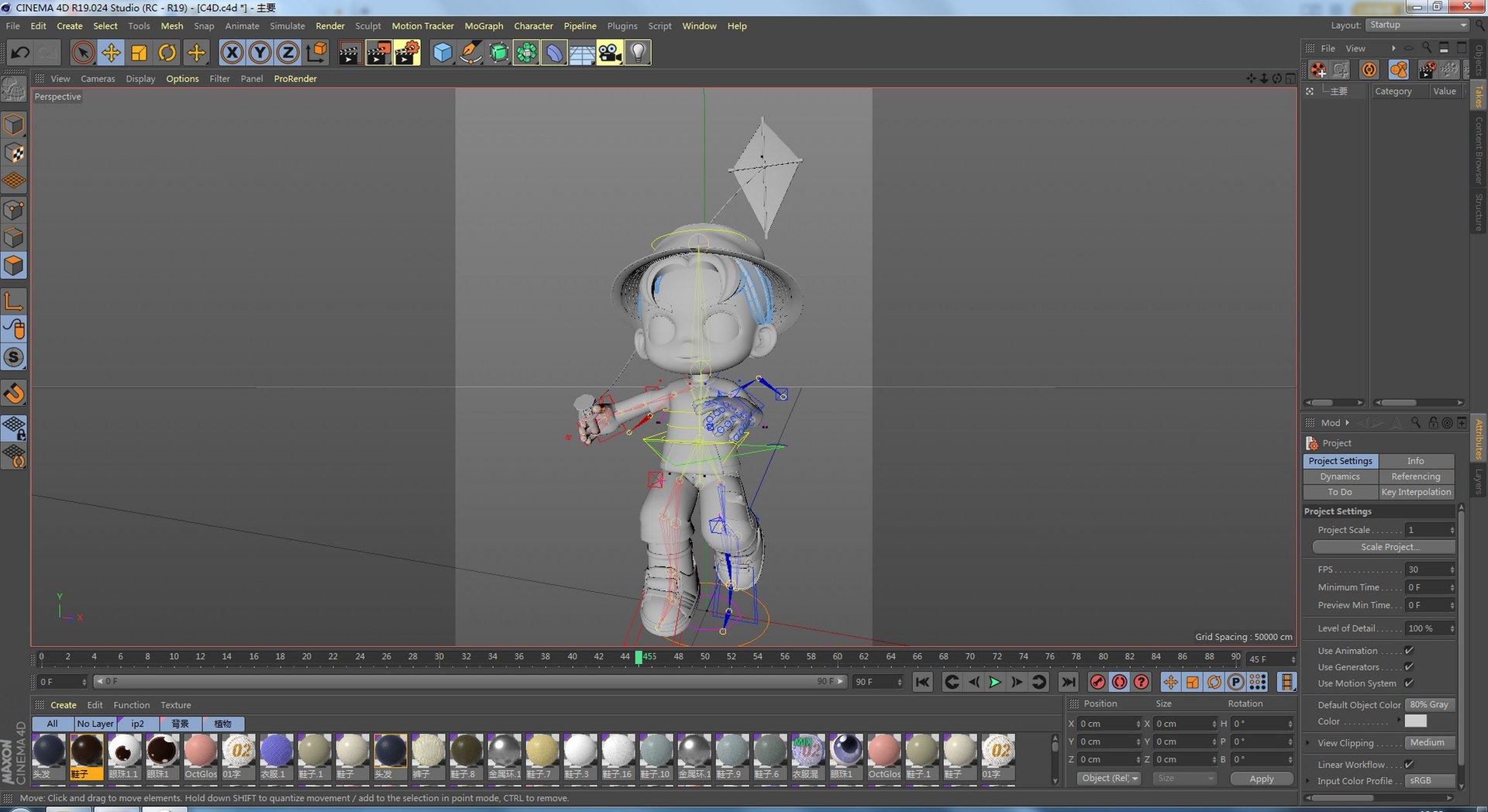Open viewport Cameras menu
1488x812 pixels.
[98, 78]
